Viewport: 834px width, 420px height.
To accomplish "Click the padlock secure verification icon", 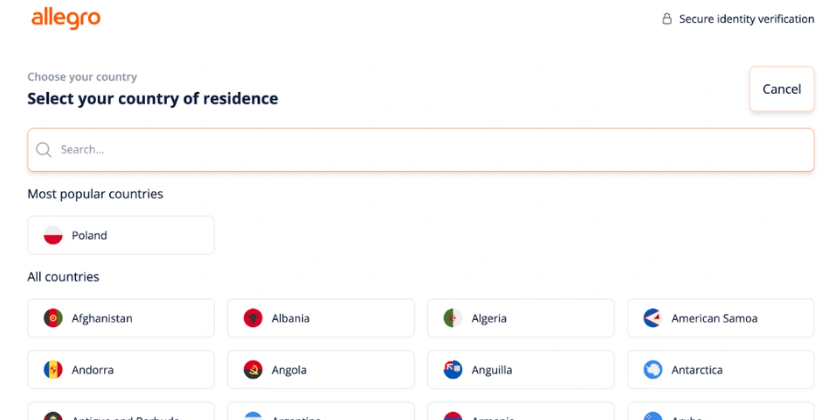I will pos(666,19).
